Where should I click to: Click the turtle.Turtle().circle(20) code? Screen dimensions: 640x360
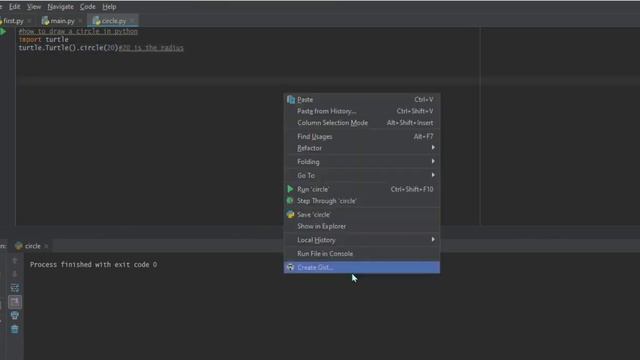point(68,48)
